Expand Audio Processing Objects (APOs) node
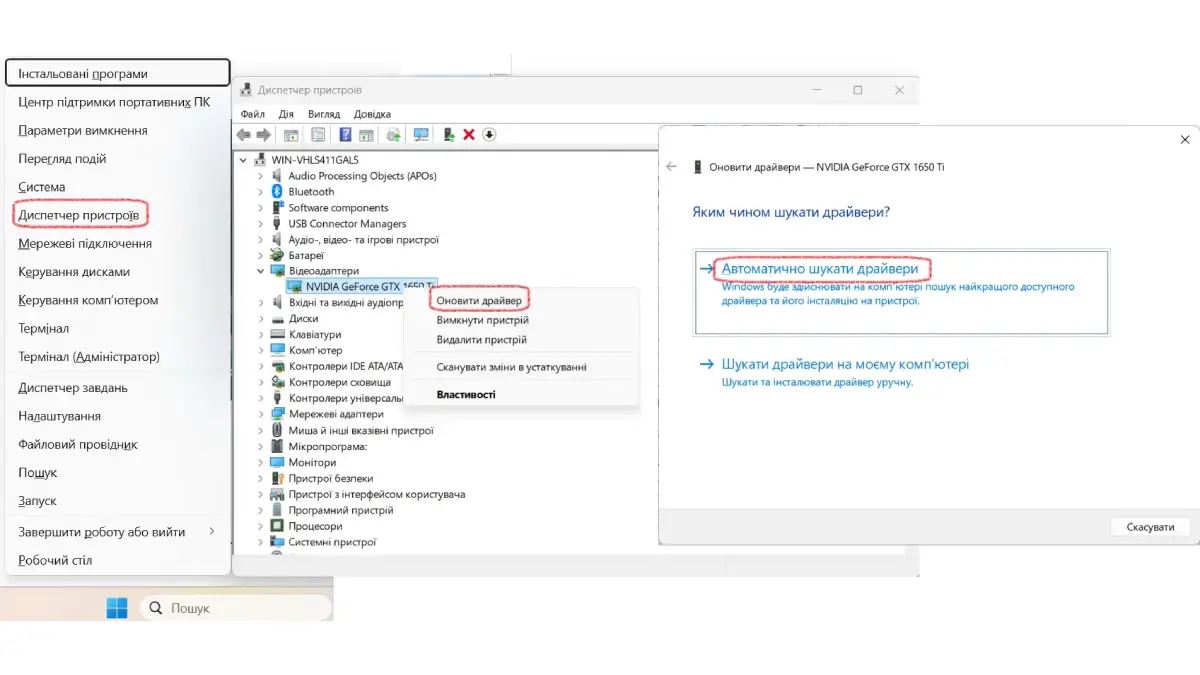 (261, 176)
